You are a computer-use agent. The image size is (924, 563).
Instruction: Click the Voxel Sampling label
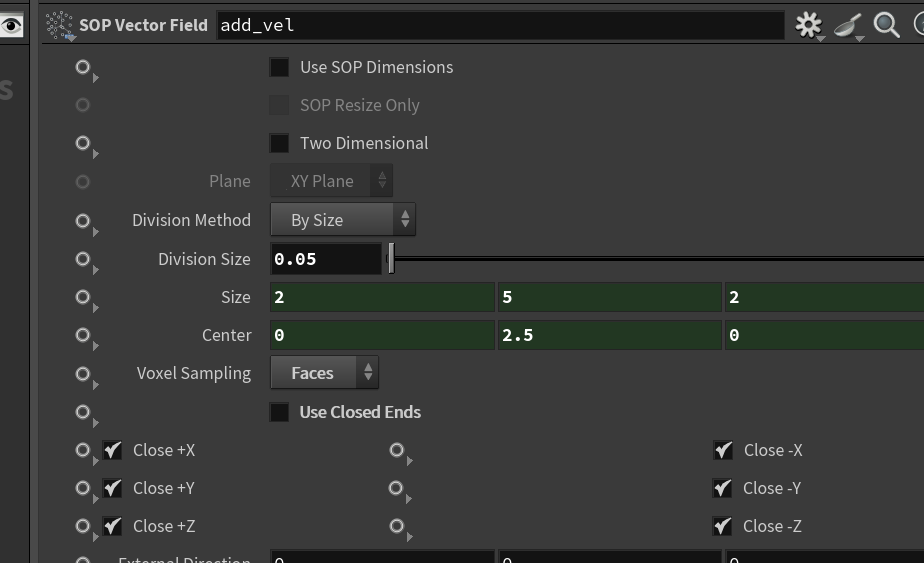click(194, 374)
